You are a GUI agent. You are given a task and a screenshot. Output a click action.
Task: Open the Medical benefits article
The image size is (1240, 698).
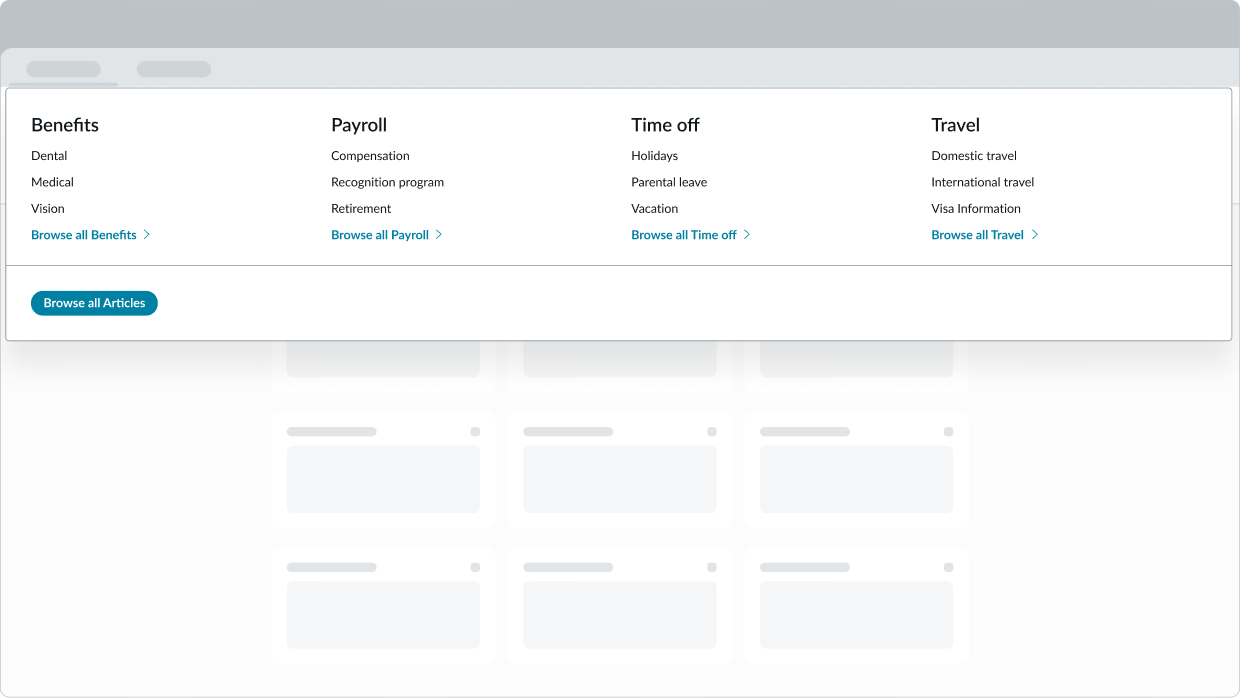(x=52, y=182)
